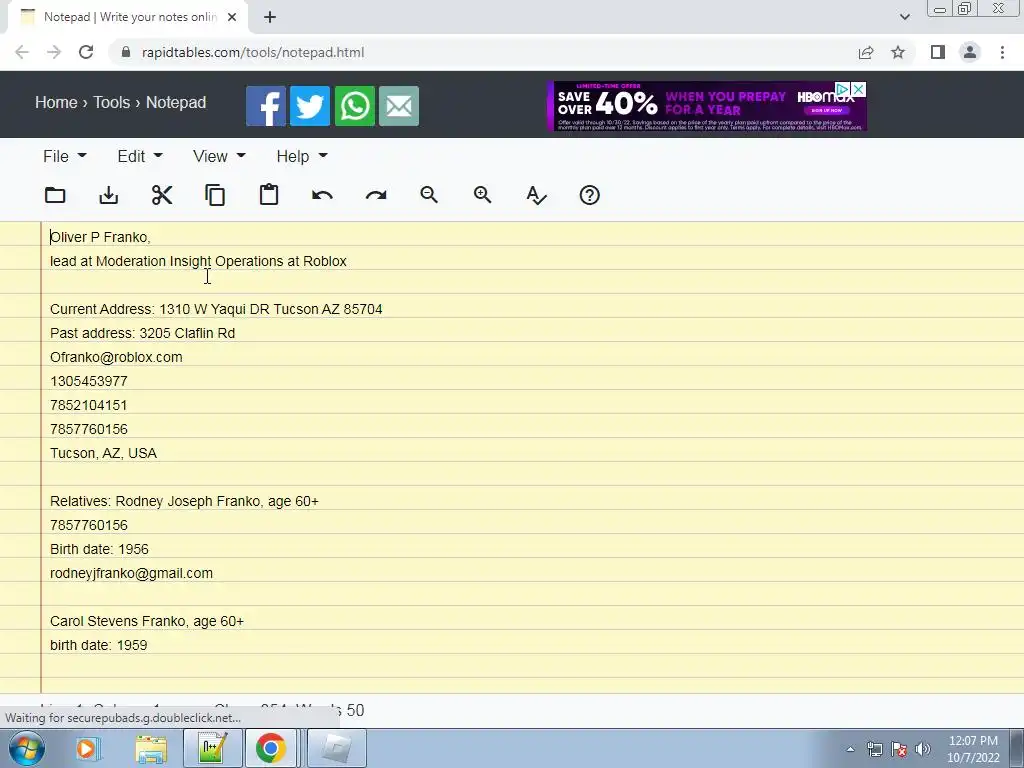Click the 'Relatives: Rodney Joseph Franko' line
This screenshot has width=1024, height=768.
point(184,501)
